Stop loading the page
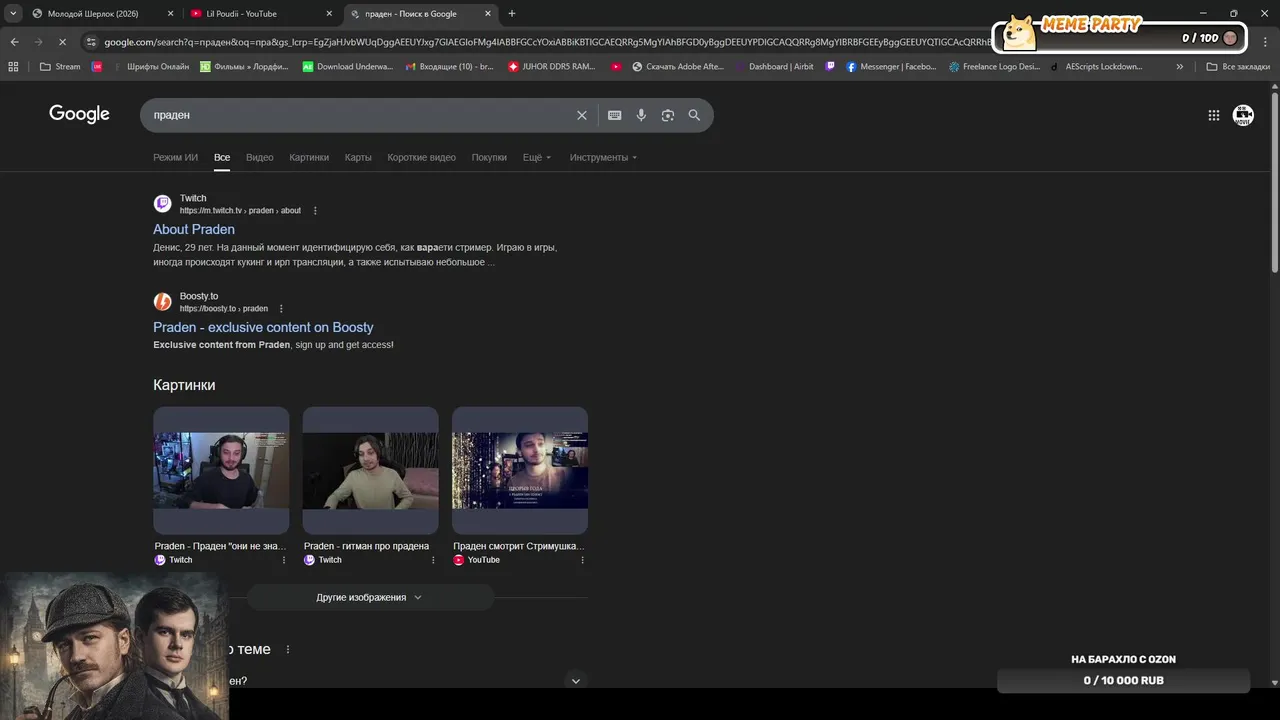 (62, 42)
